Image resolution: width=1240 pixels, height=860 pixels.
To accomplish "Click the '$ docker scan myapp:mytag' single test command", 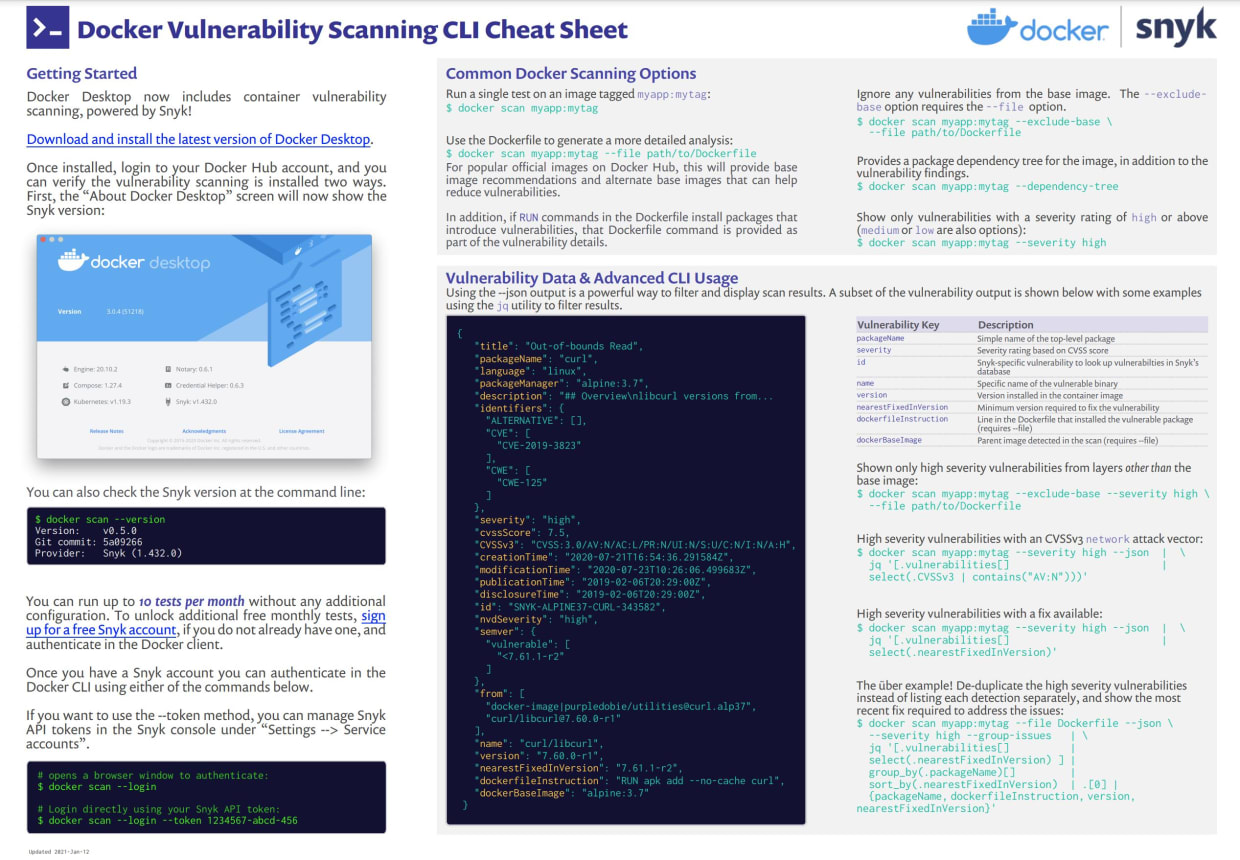I will coord(522,108).
